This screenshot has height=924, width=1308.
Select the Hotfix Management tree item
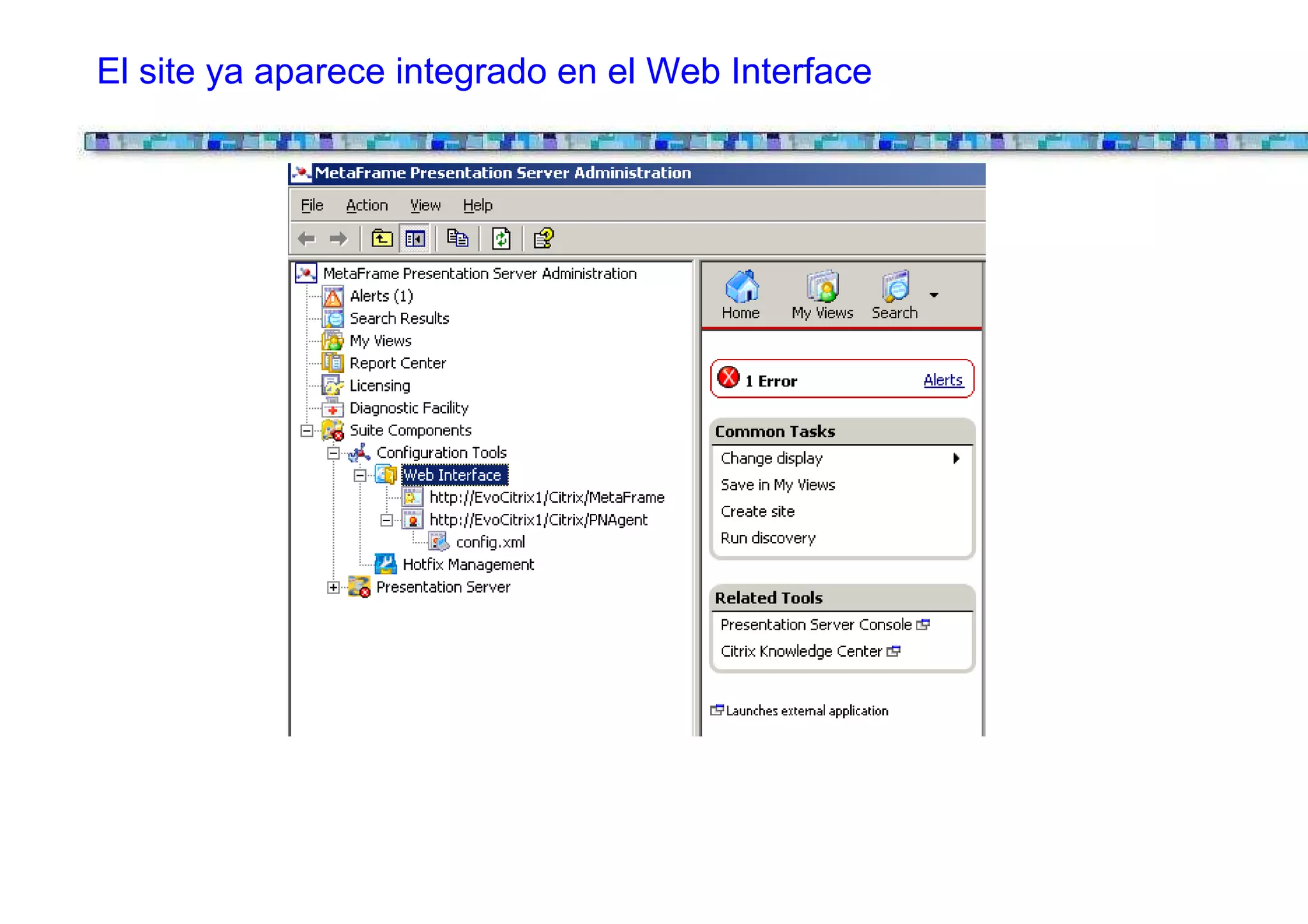[x=468, y=564]
